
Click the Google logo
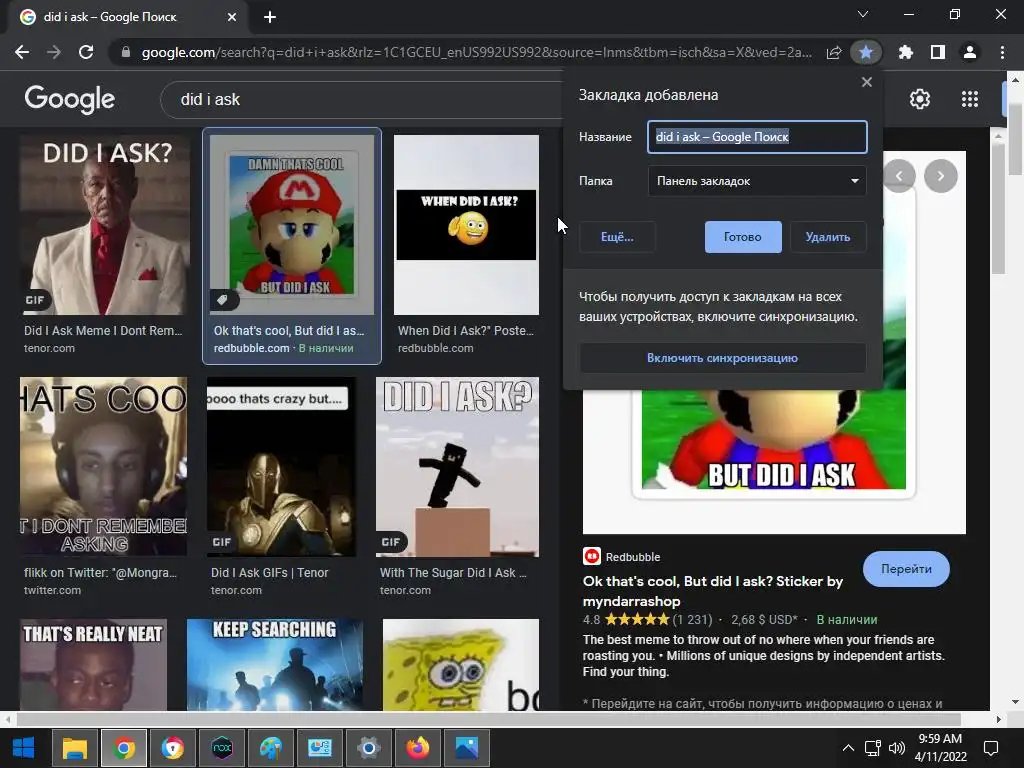(69, 99)
